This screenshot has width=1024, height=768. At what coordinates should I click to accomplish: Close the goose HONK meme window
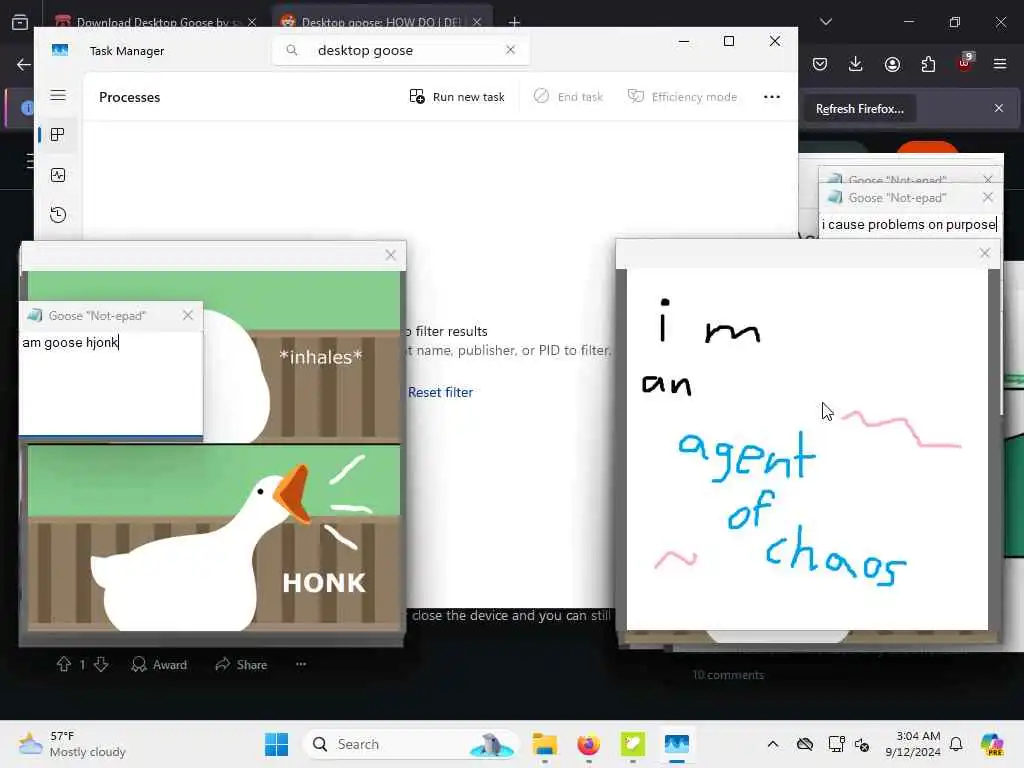click(x=391, y=255)
